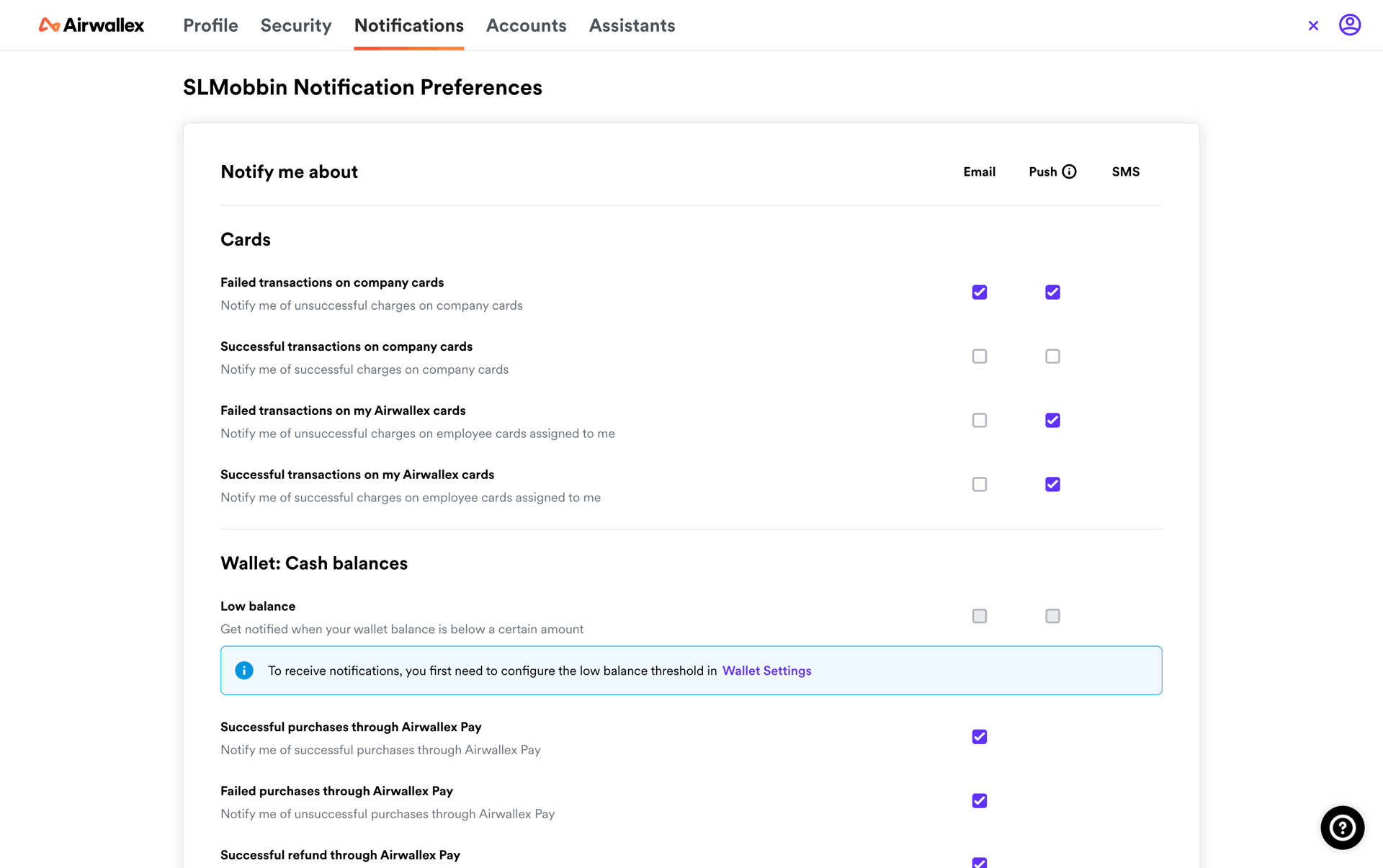Enable Email for successful transactions on my cards
1383x868 pixels.
pyautogui.click(x=979, y=485)
